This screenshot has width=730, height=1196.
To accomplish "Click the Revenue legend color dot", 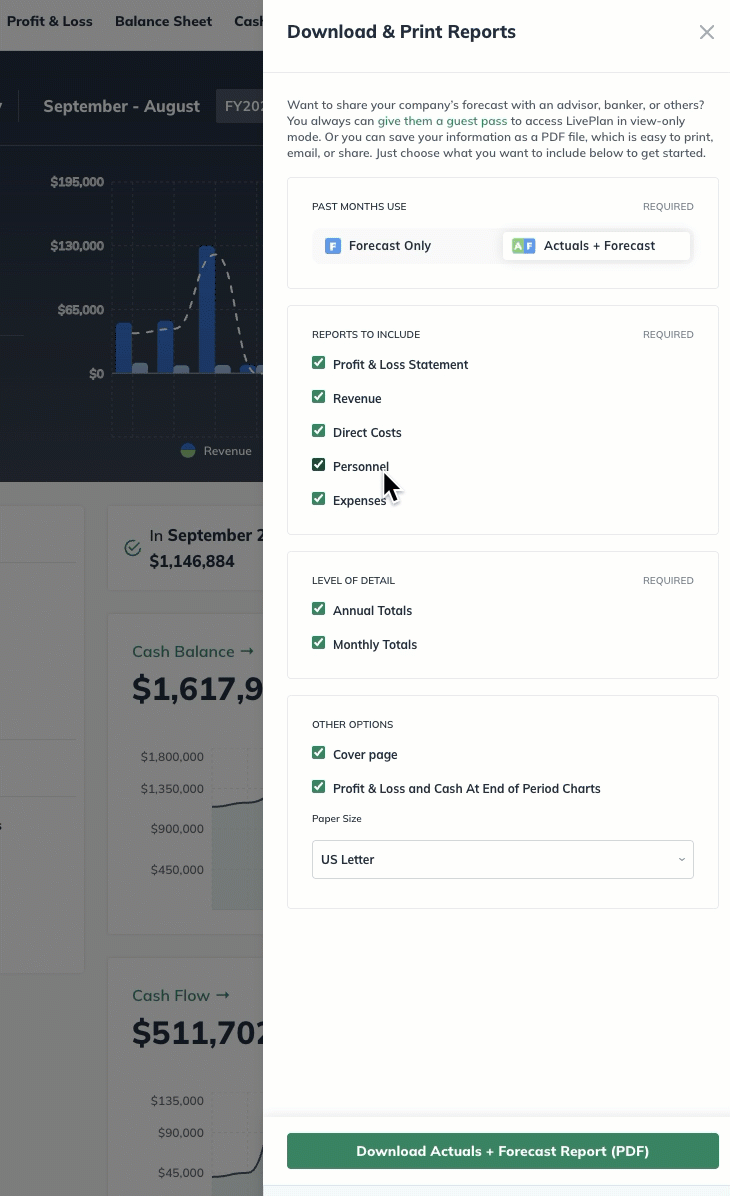I will [x=188, y=451].
